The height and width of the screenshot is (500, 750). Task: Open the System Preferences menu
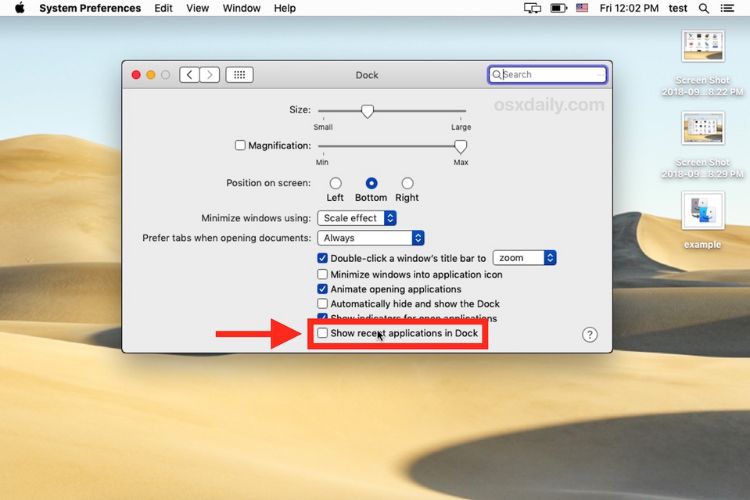tap(90, 8)
